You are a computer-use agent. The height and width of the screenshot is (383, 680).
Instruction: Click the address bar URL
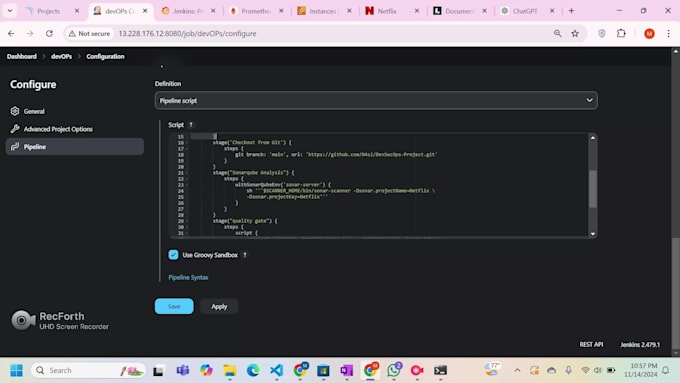click(187, 33)
